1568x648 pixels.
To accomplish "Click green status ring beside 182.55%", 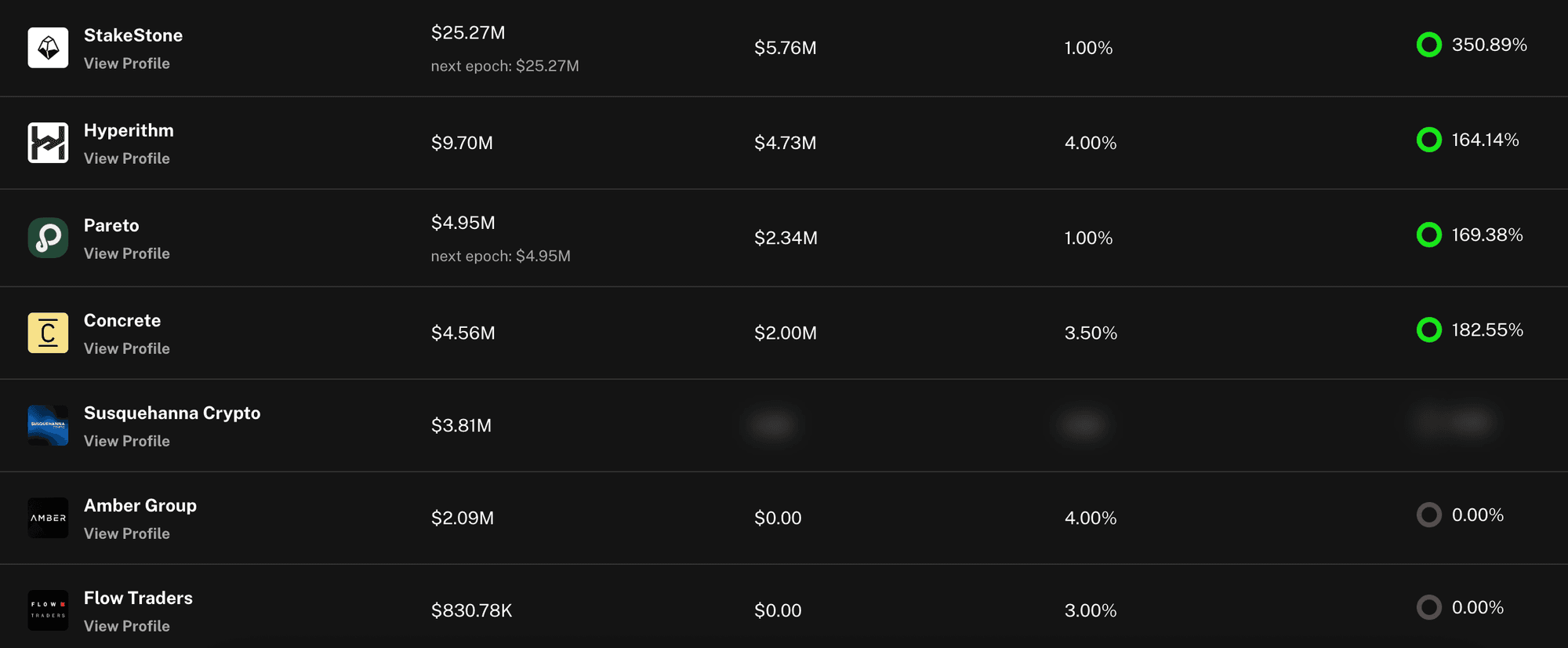I will [1429, 329].
